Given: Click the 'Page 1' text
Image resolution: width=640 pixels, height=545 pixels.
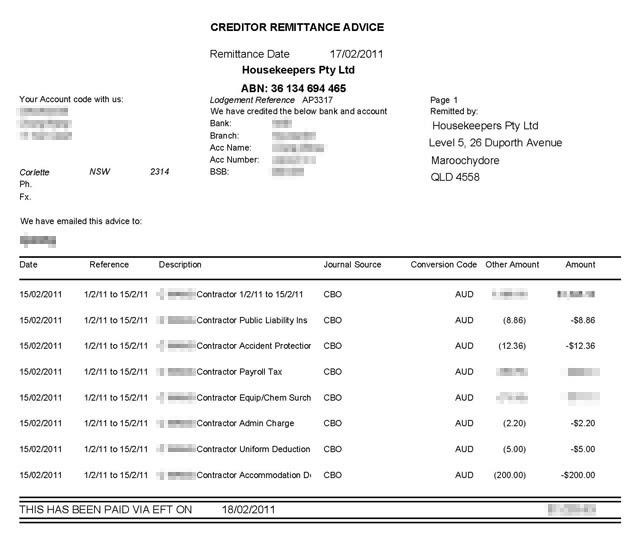Looking at the screenshot, I should click(x=444, y=100).
